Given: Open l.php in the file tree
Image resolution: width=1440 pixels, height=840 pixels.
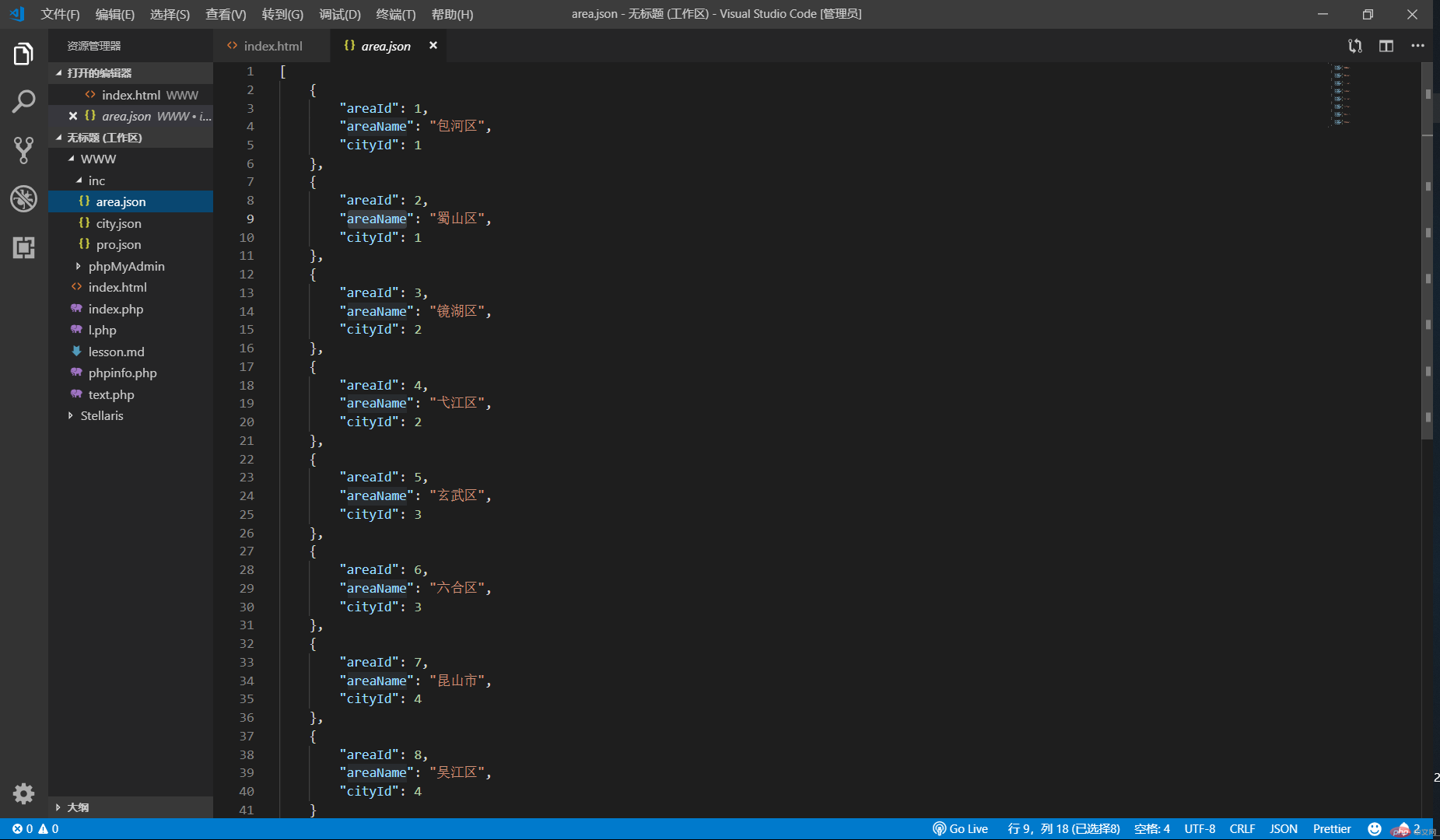Looking at the screenshot, I should [x=131, y=330].
